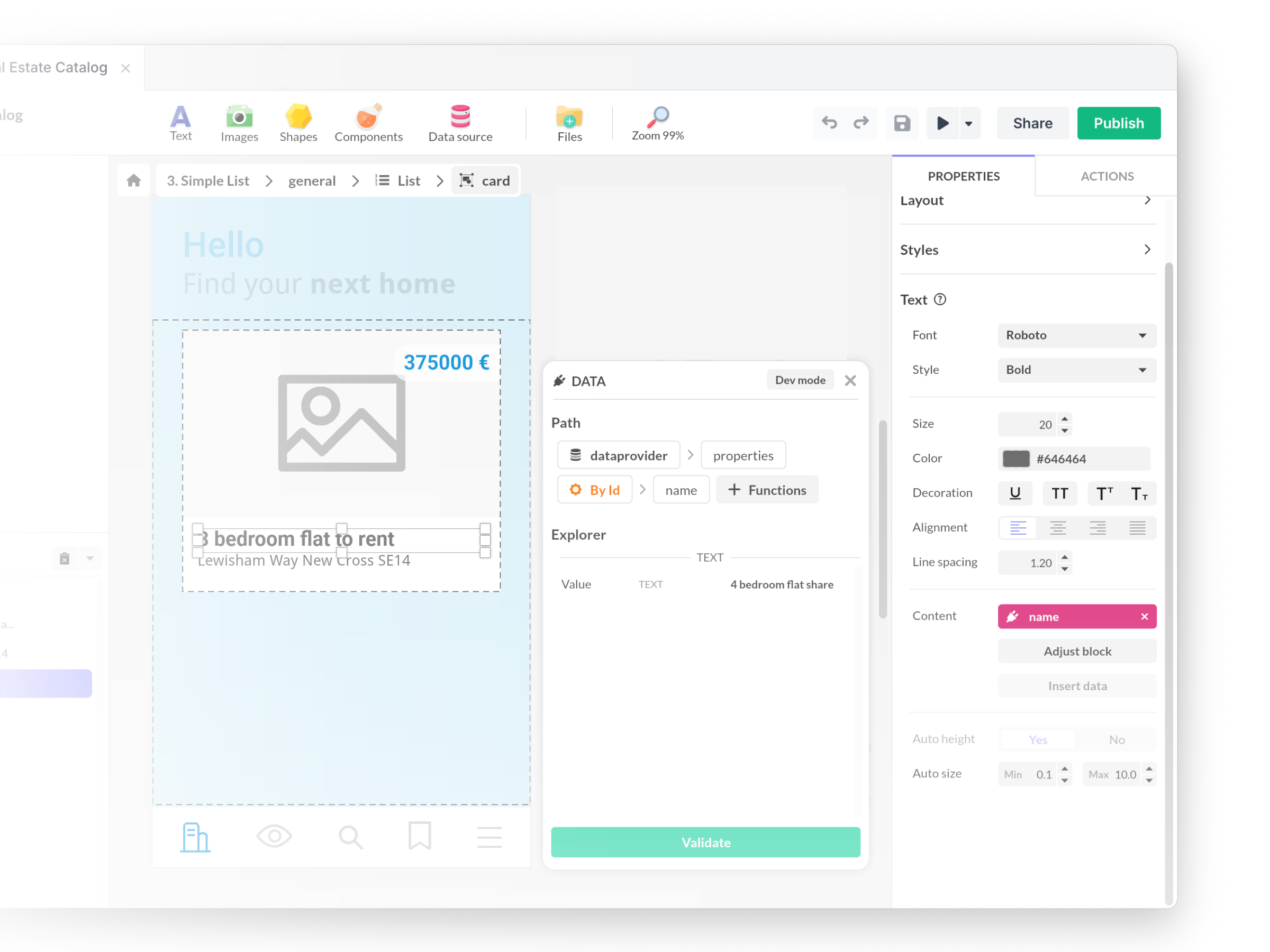Click the text color swatch #646464
1270x952 pixels.
(1016, 458)
